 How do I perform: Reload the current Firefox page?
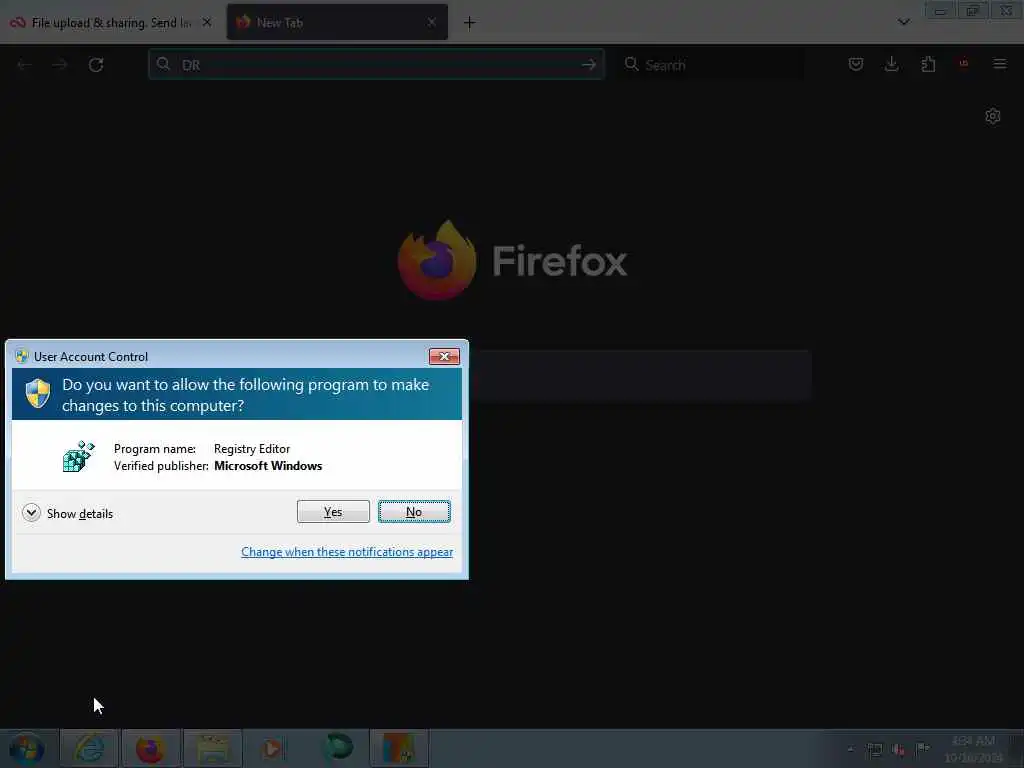(96, 65)
